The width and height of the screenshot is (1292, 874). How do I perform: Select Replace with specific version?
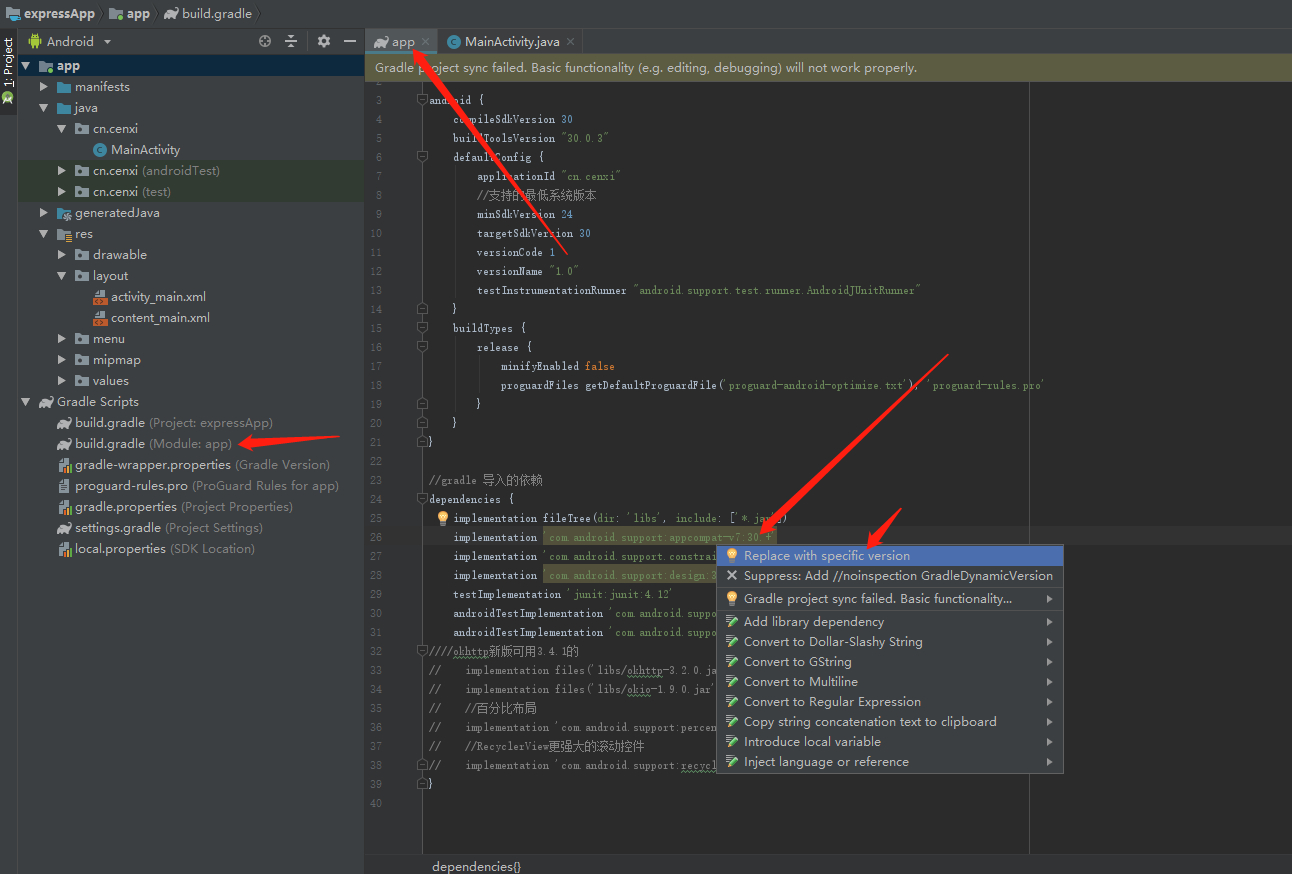click(x=826, y=556)
